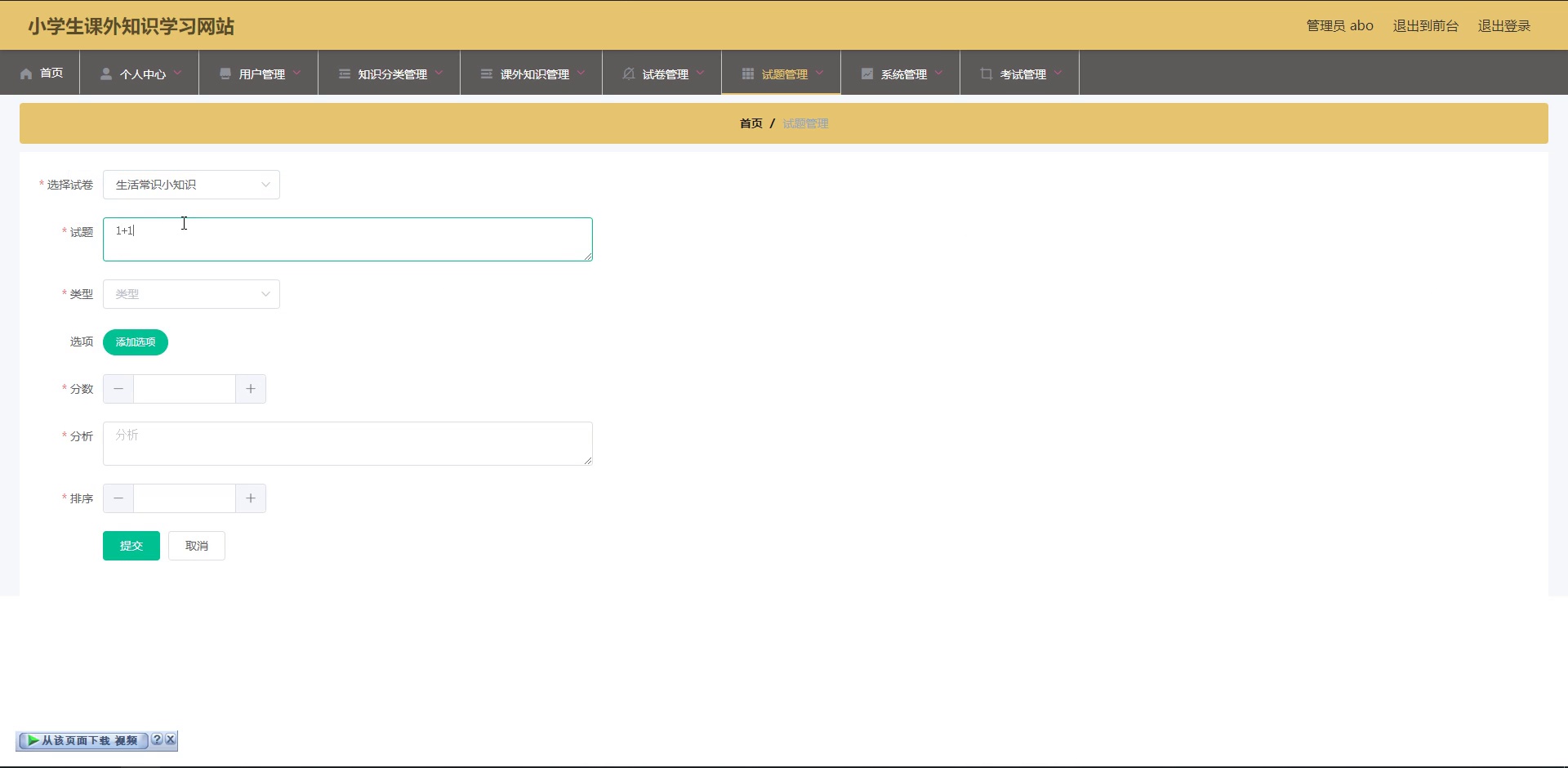Open the 考试管理 menu item
Image resolution: width=1568 pixels, height=768 pixels.
point(1019,73)
